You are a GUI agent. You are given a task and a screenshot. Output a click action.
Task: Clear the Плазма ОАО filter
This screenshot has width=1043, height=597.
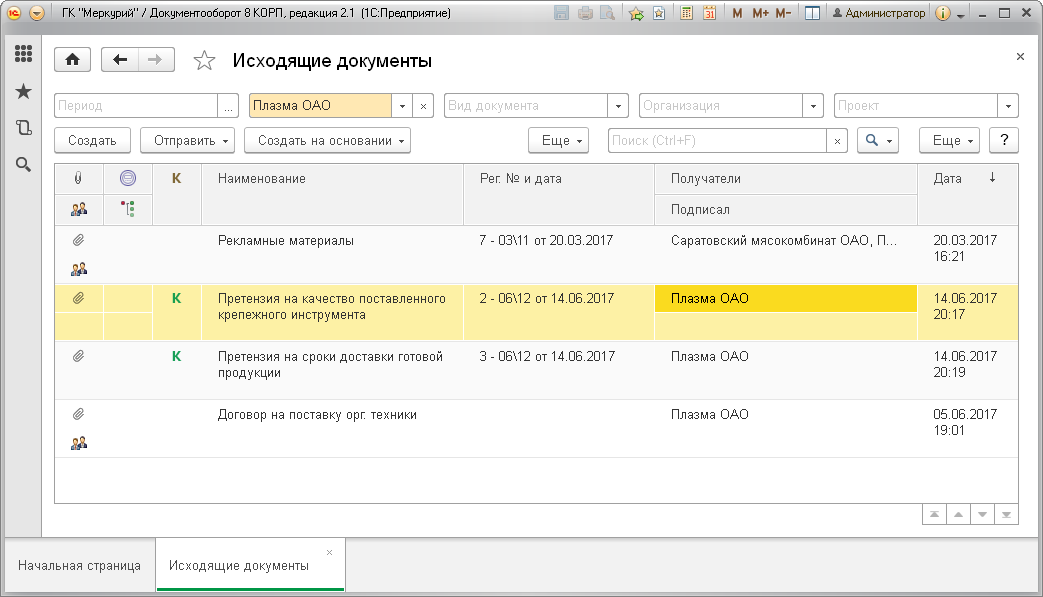[x=423, y=106]
